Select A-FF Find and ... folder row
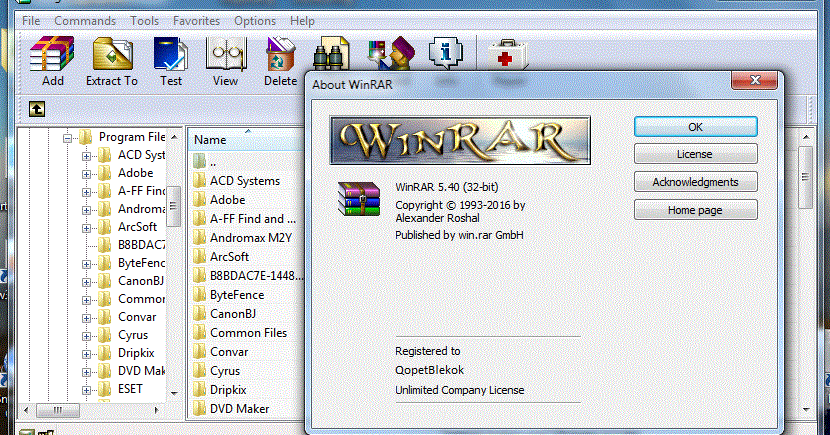The height and width of the screenshot is (435, 830). [x=247, y=219]
